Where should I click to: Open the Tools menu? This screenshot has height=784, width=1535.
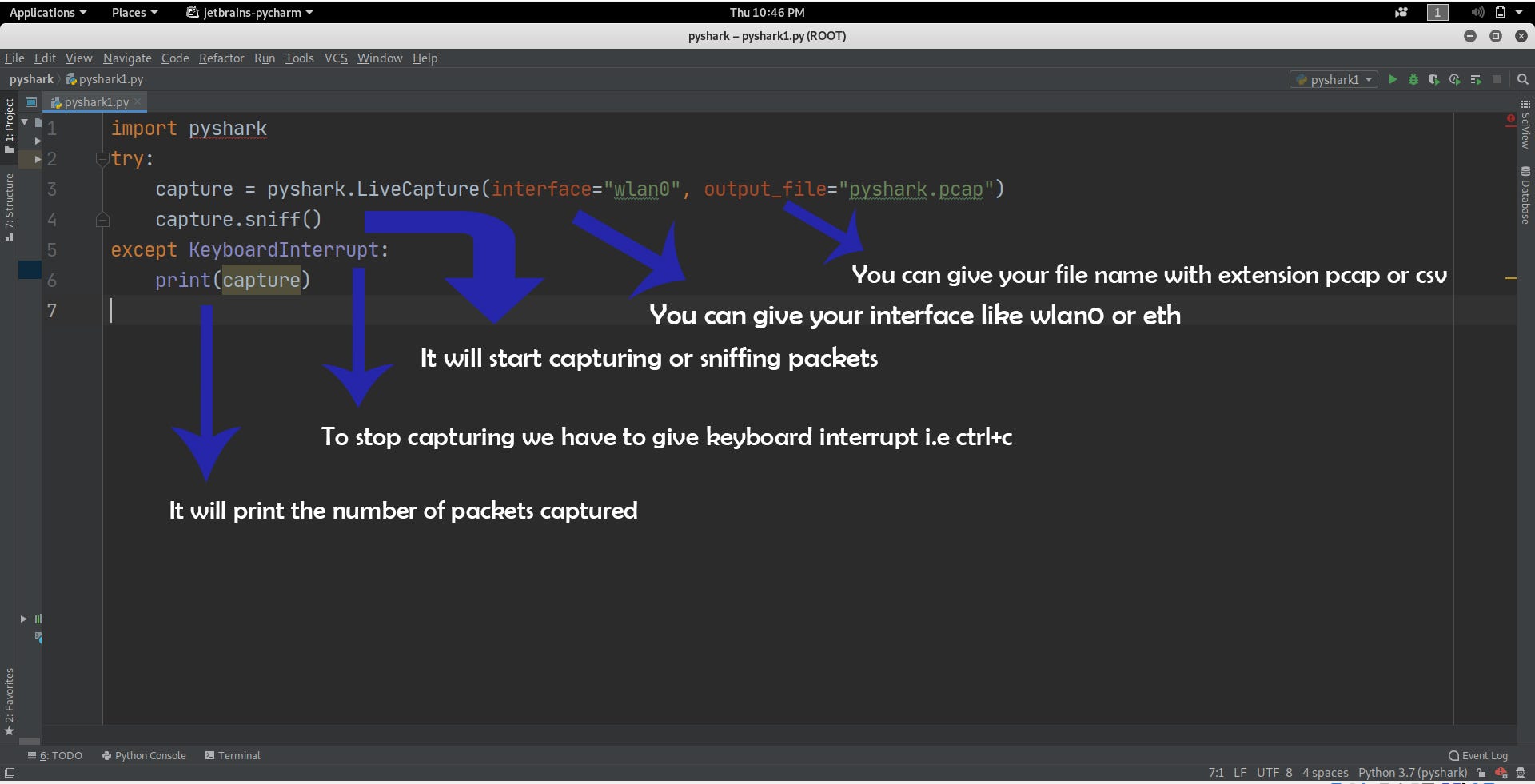coord(300,58)
